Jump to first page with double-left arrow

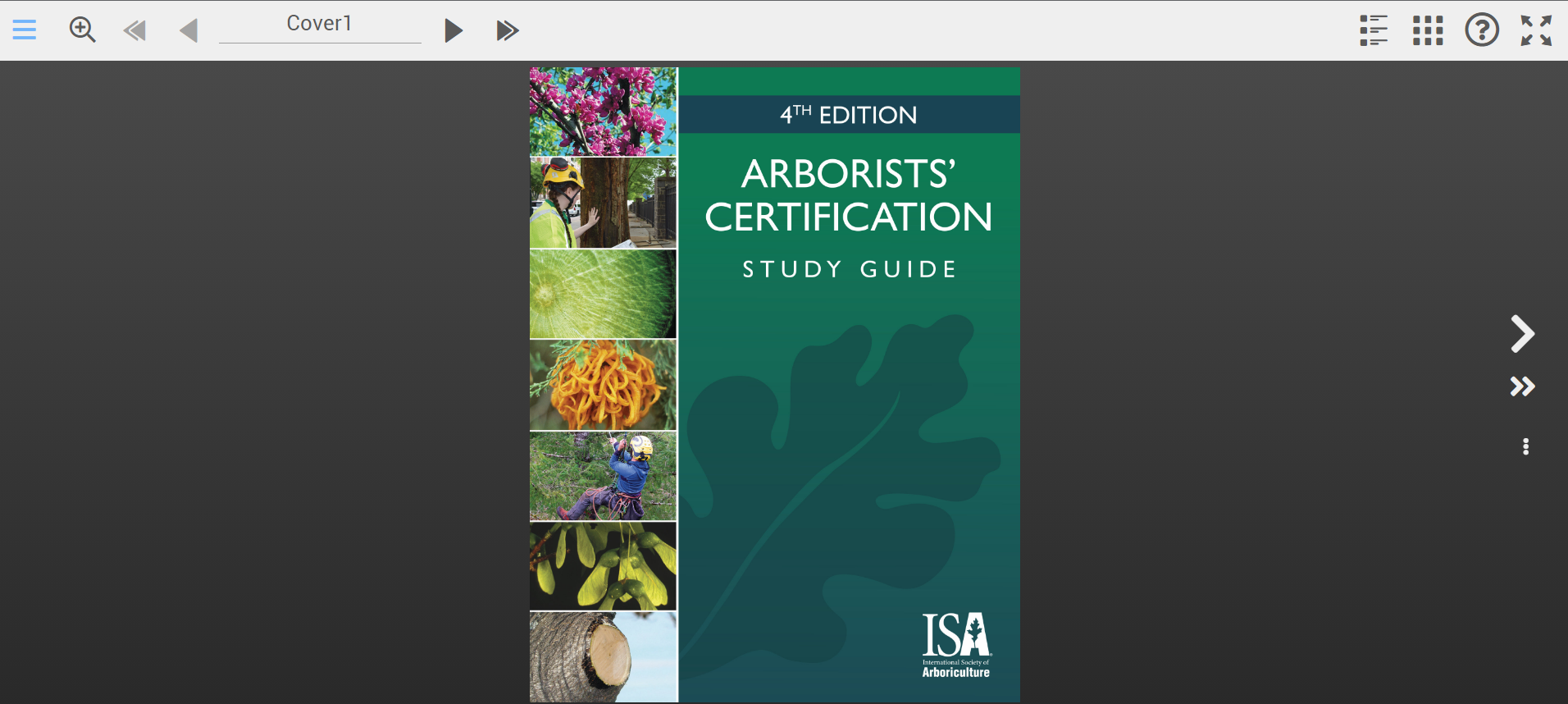click(134, 31)
